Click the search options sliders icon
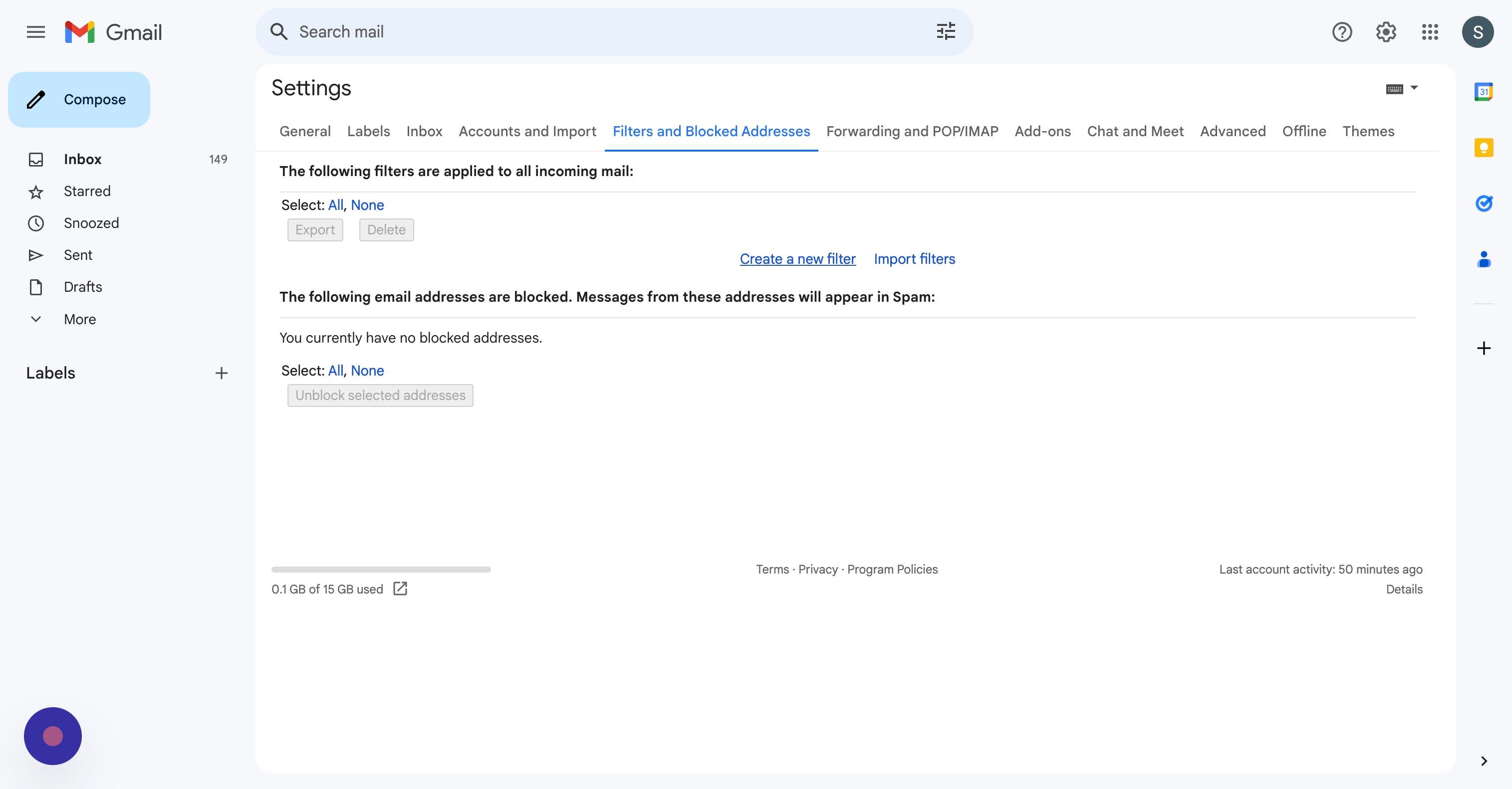 tap(946, 31)
